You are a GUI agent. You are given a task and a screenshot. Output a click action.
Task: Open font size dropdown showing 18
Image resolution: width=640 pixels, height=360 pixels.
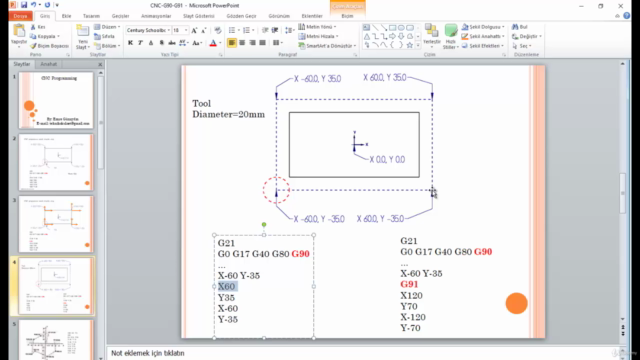[186, 30]
